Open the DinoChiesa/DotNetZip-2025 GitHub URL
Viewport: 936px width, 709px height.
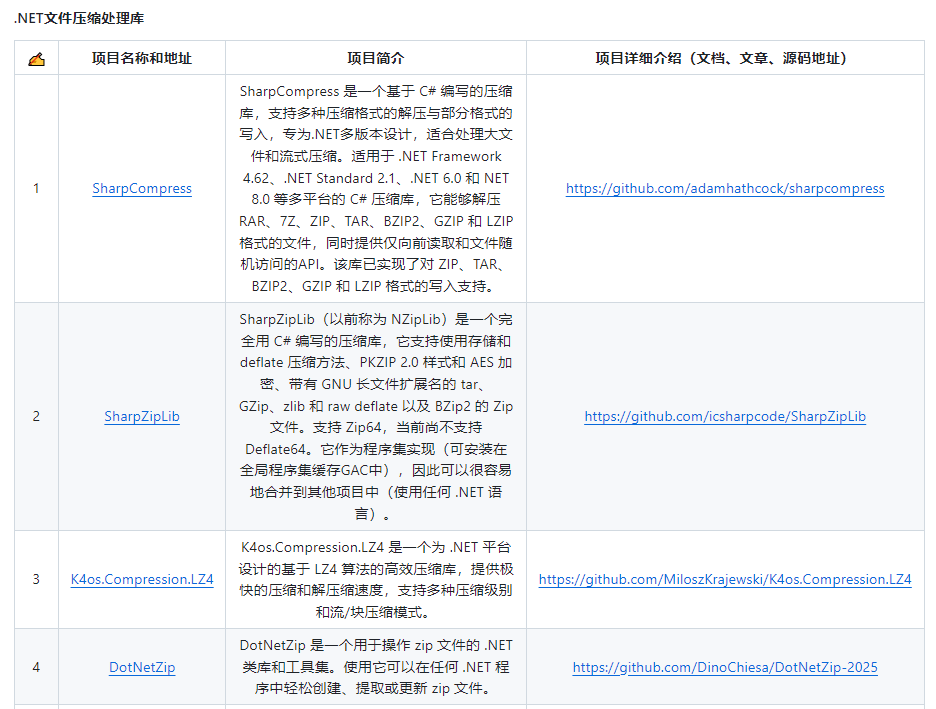coord(723,667)
